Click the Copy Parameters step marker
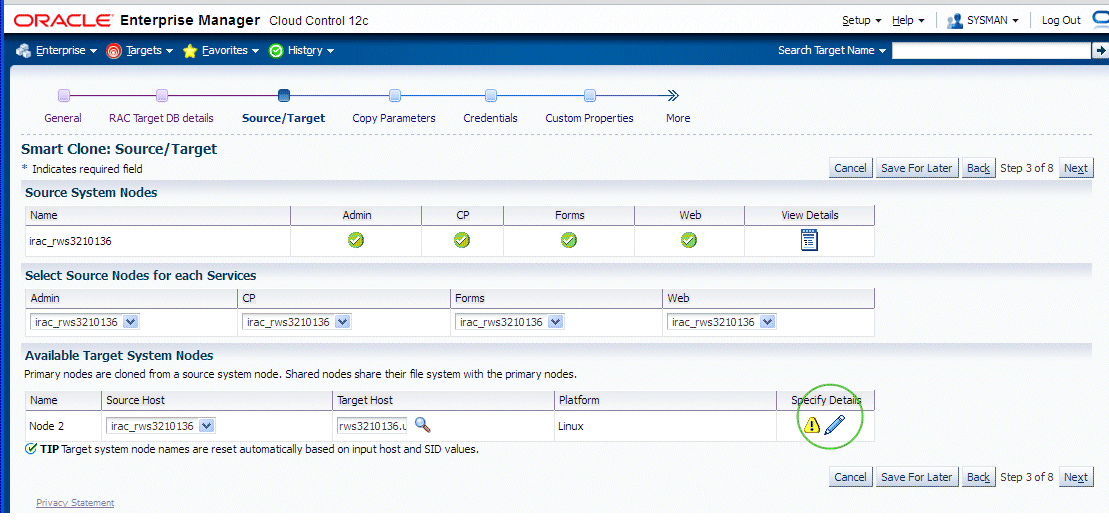 (395, 95)
